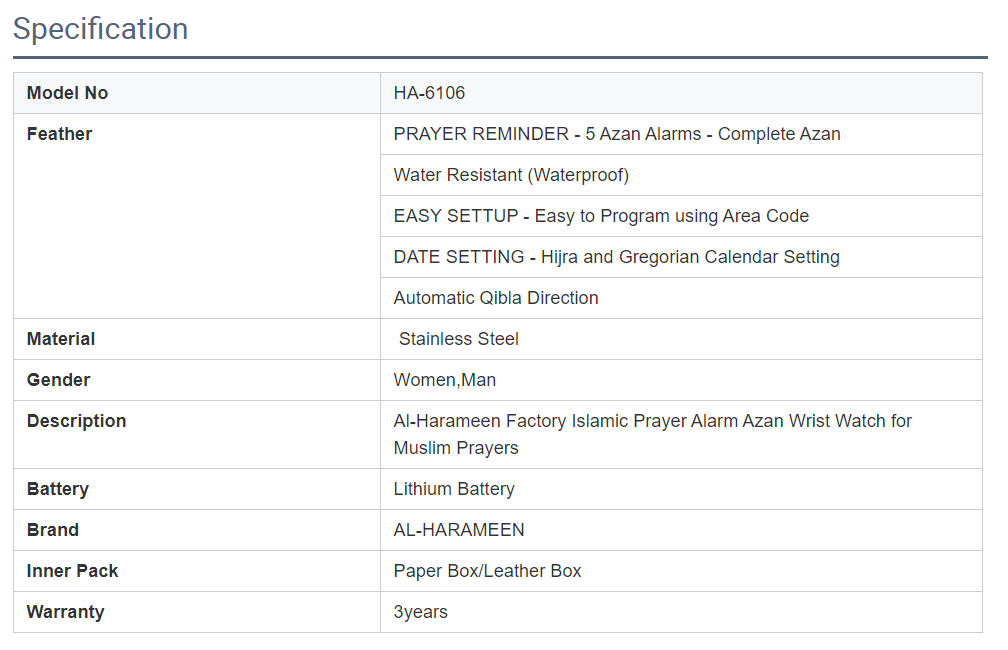Select the EASY SETTUP feature row
Image resolution: width=1008 pixels, height=650 pixels.
601,216
